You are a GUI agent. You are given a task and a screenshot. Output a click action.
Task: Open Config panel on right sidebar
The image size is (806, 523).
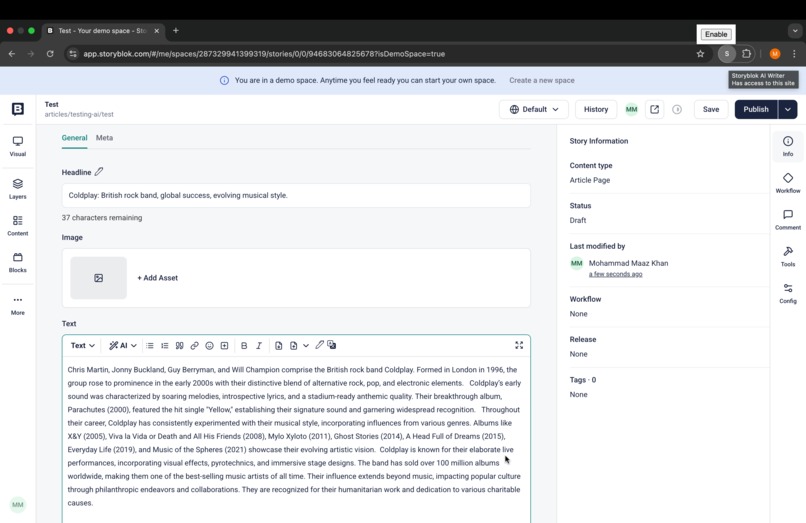[x=788, y=293]
